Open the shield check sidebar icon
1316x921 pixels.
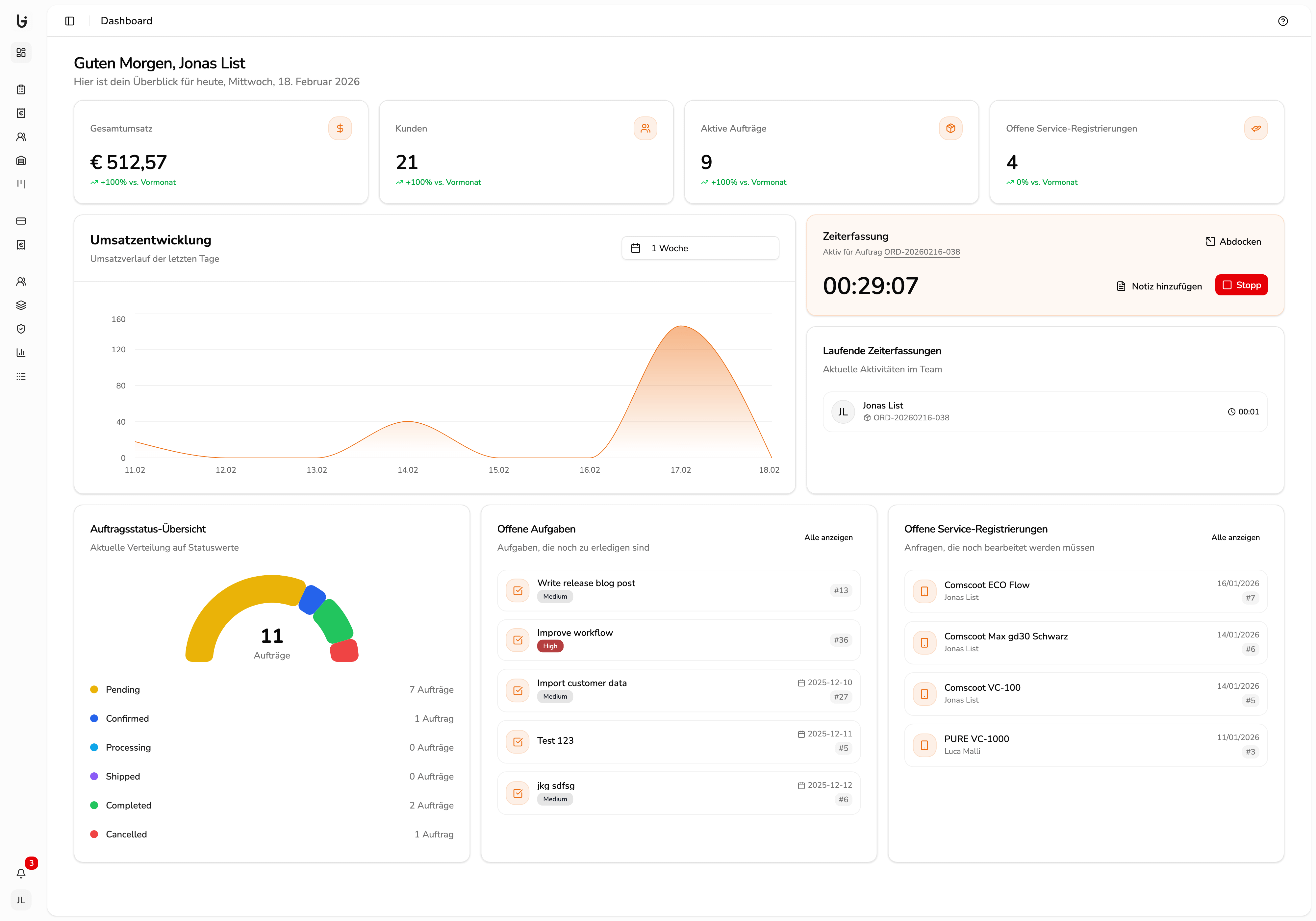tap(21, 329)
